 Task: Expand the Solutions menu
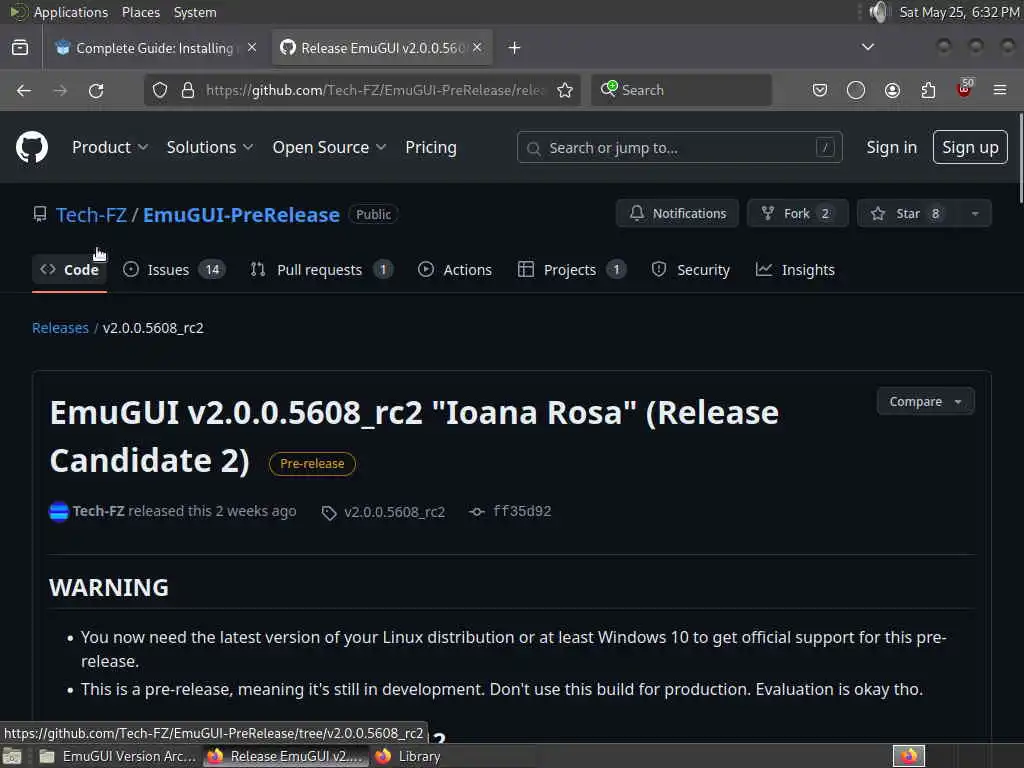[x=210, y=148]
